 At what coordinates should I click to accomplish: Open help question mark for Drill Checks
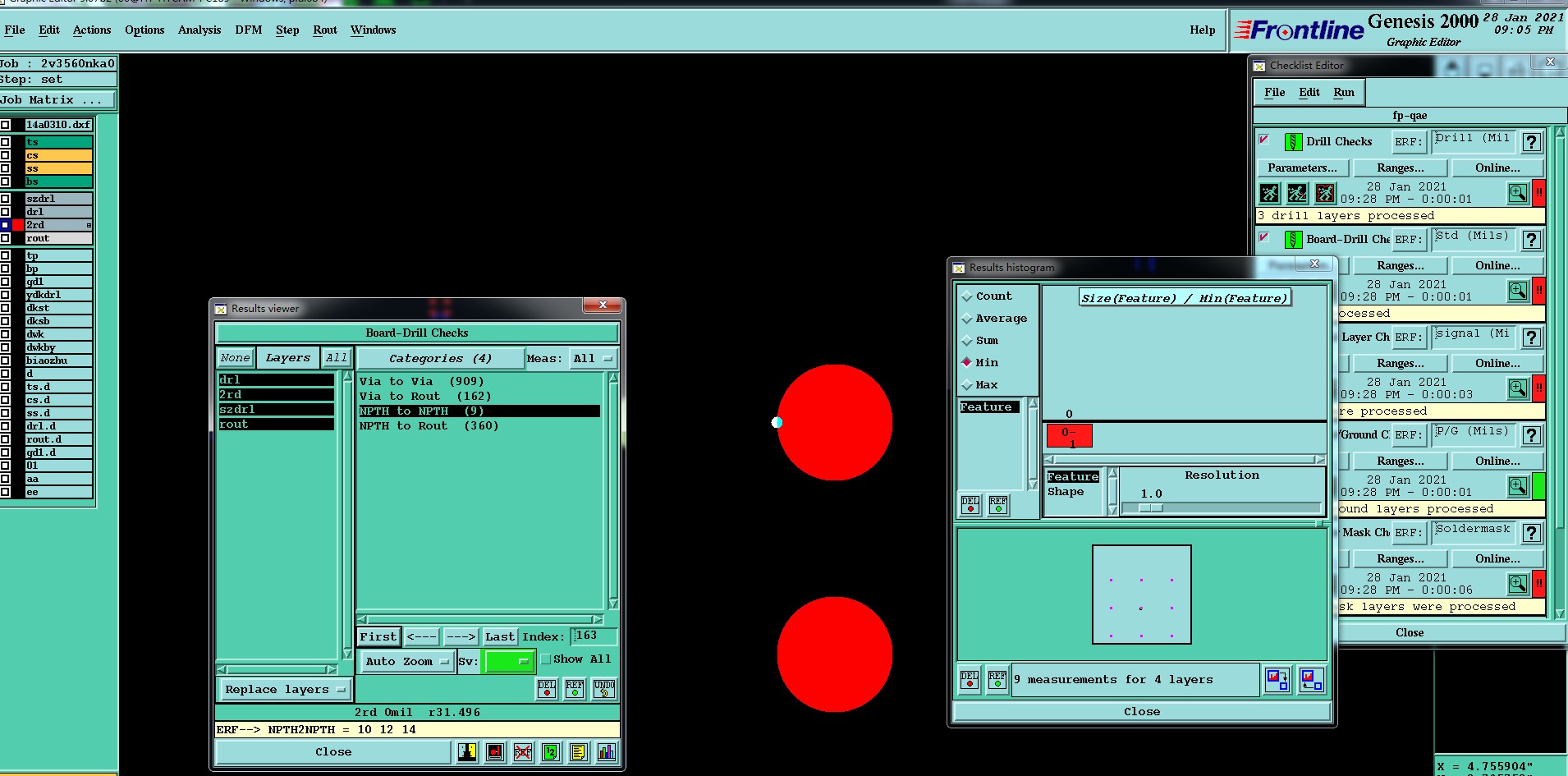point(1531,142)
